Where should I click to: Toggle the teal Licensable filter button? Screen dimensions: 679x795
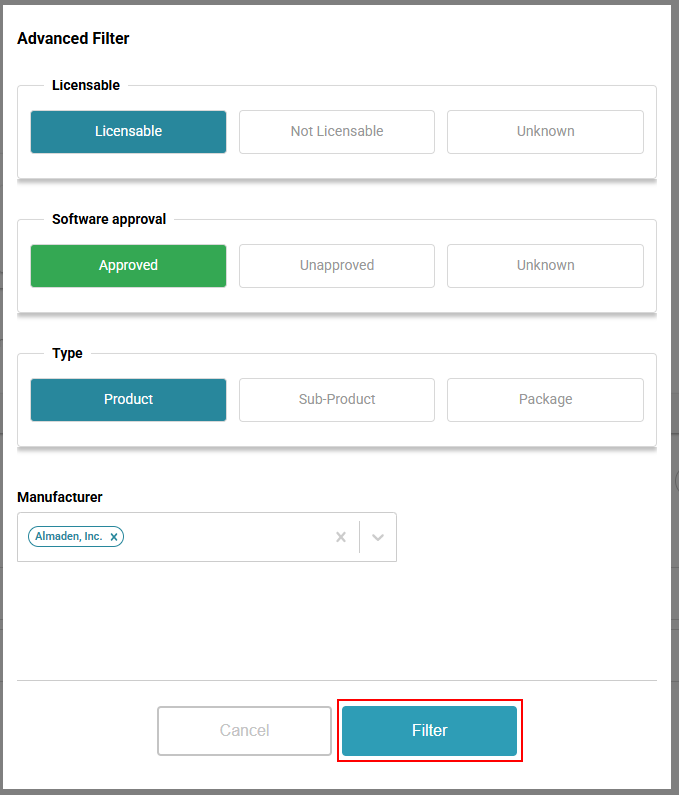coord(128,131)
